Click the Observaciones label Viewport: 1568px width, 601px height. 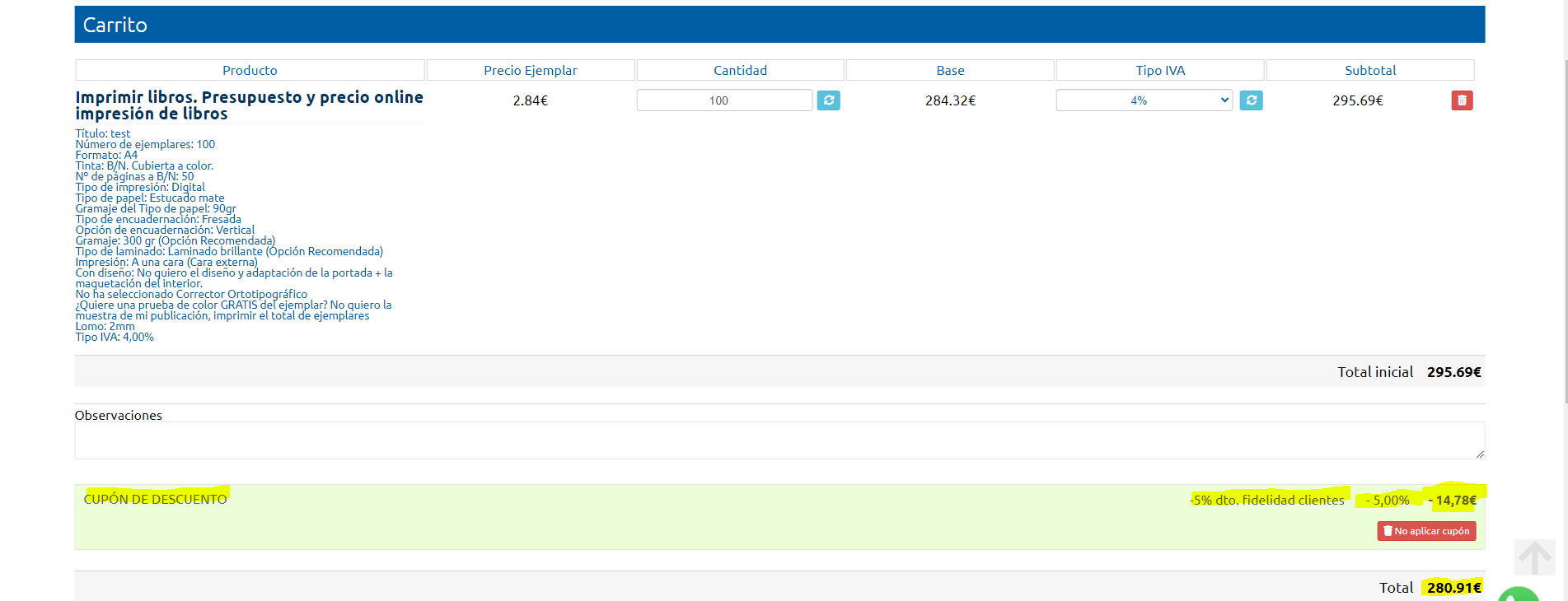pyautogui.click(x=119, y=415)
